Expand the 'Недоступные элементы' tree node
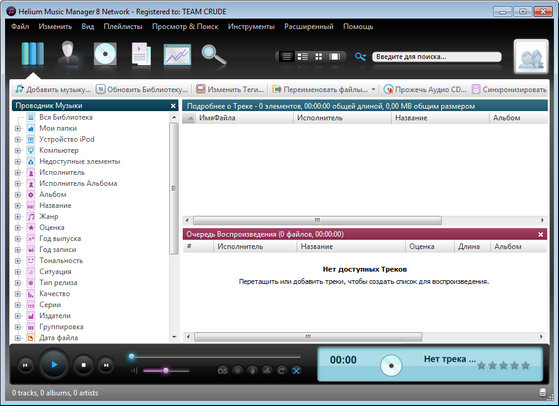 (x=17, y=161)
